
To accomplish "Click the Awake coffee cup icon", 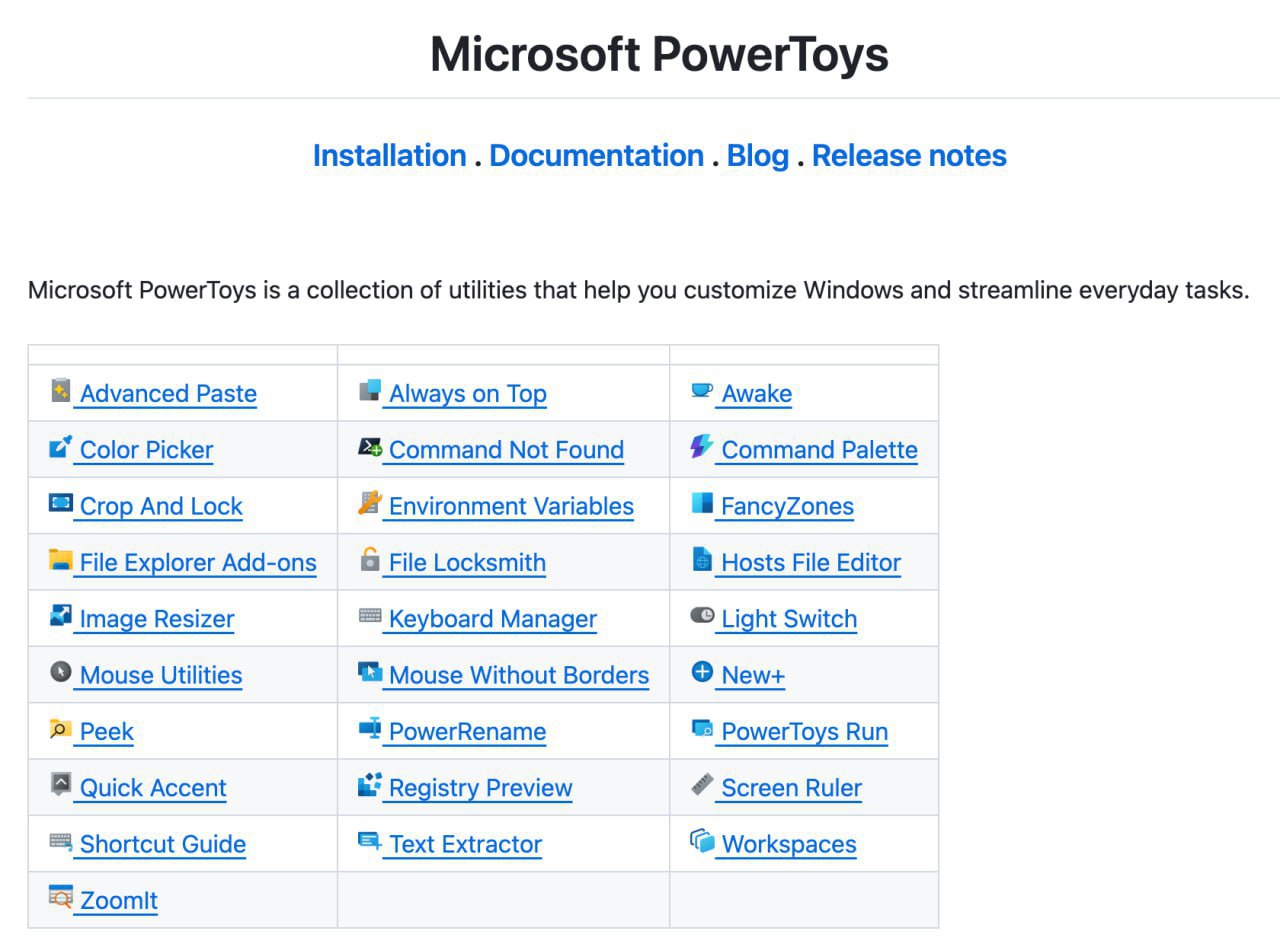I will (702, 391).
